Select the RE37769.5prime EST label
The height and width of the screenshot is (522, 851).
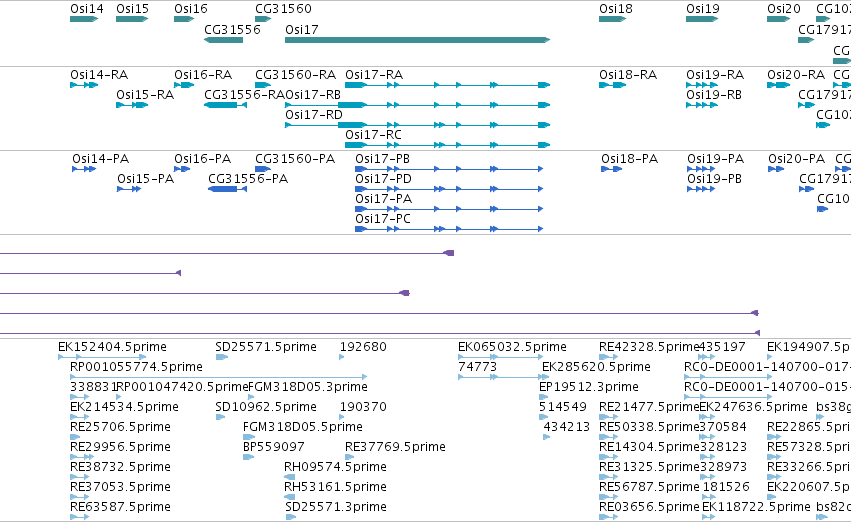point(396,447)
